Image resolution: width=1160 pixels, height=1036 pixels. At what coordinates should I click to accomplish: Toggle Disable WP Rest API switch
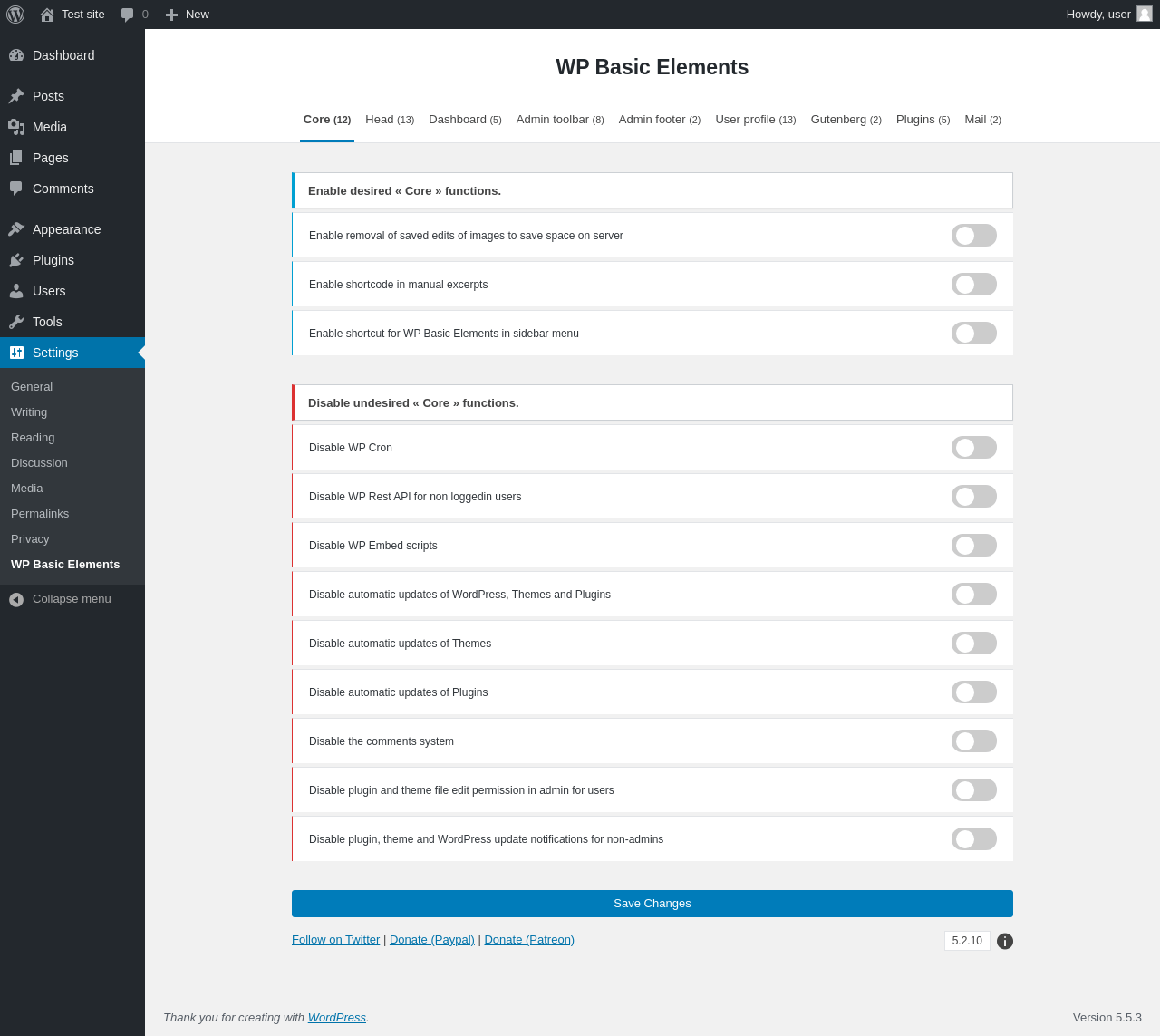coord(974,497)
